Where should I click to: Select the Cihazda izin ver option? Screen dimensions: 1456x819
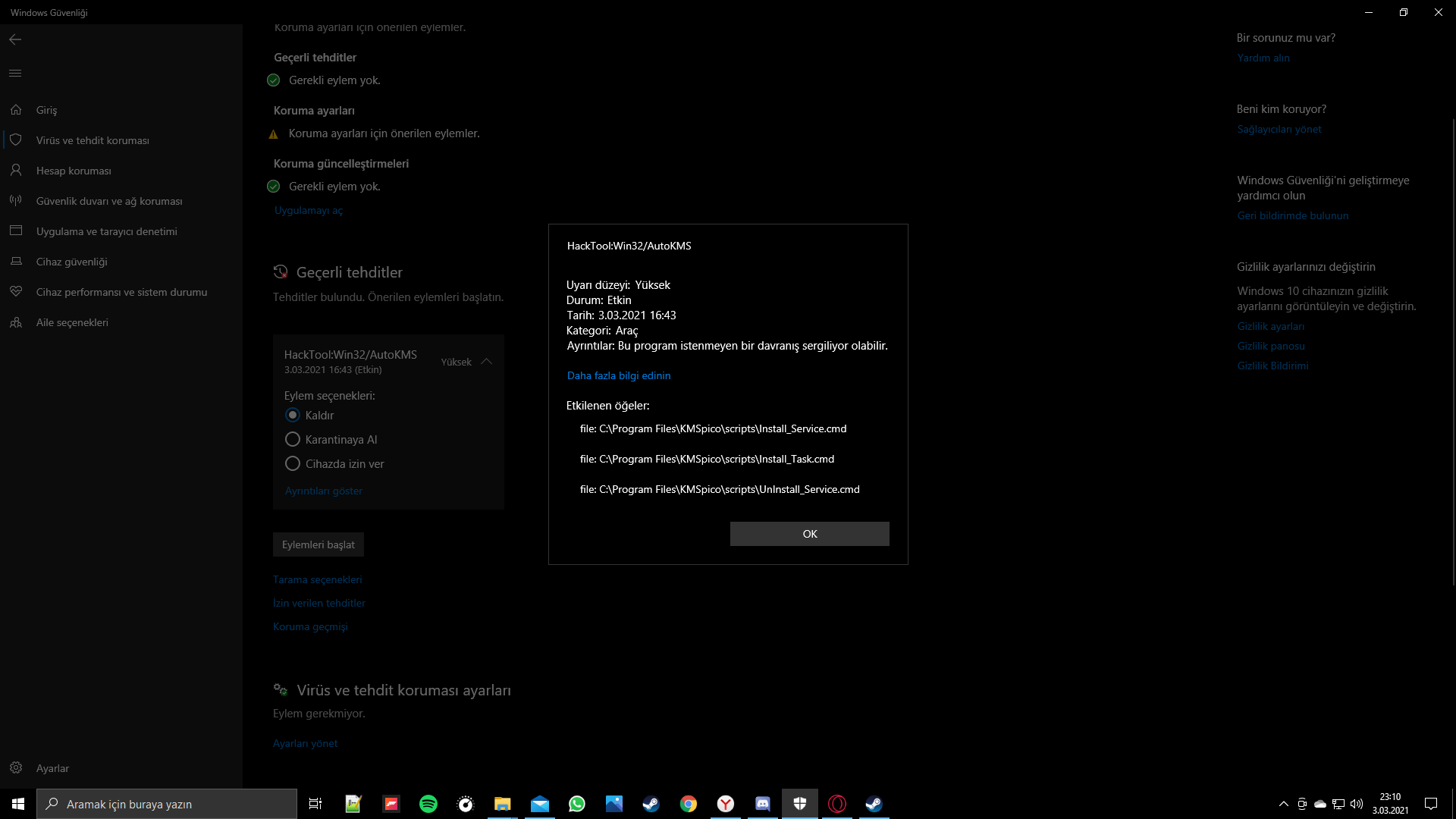click(x=293, y=464)
